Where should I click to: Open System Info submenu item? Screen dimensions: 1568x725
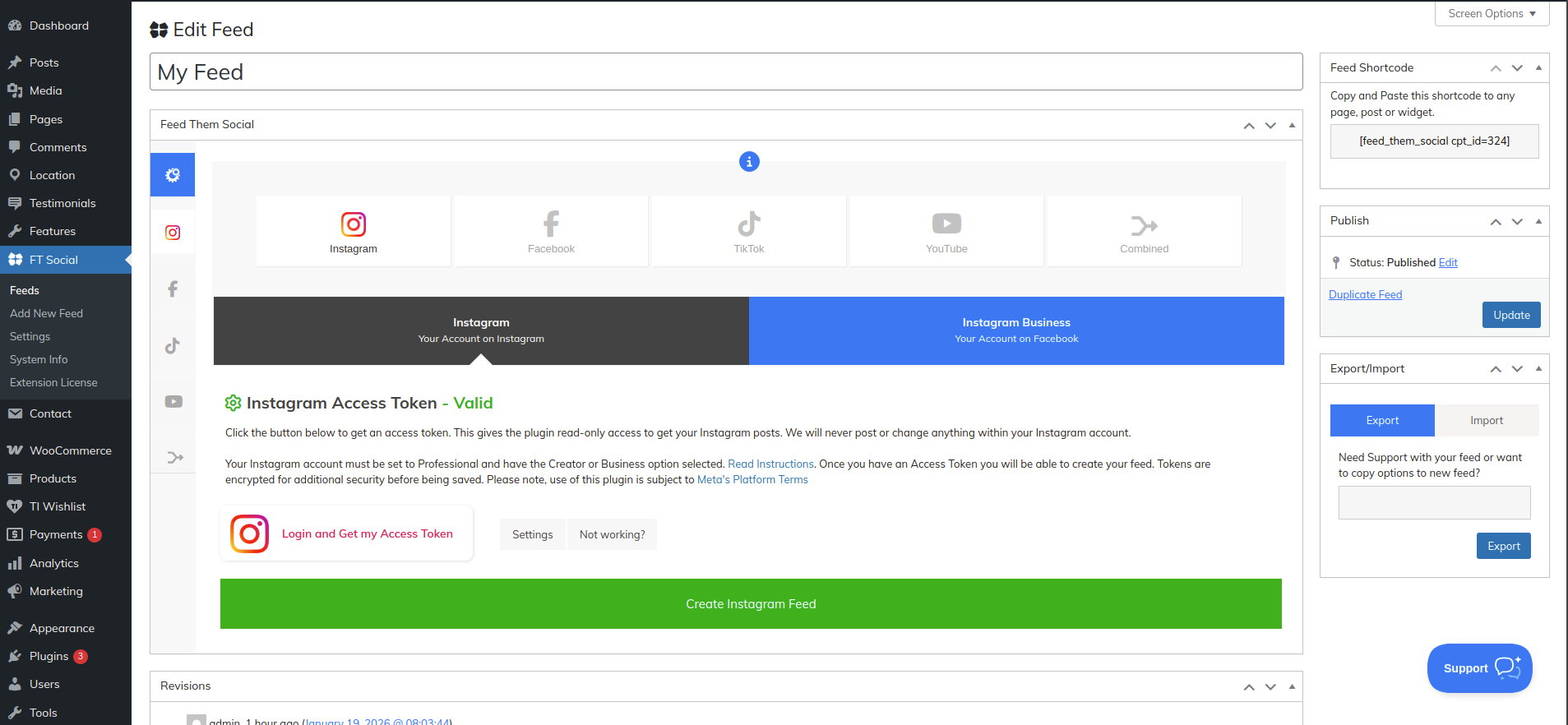39,359
